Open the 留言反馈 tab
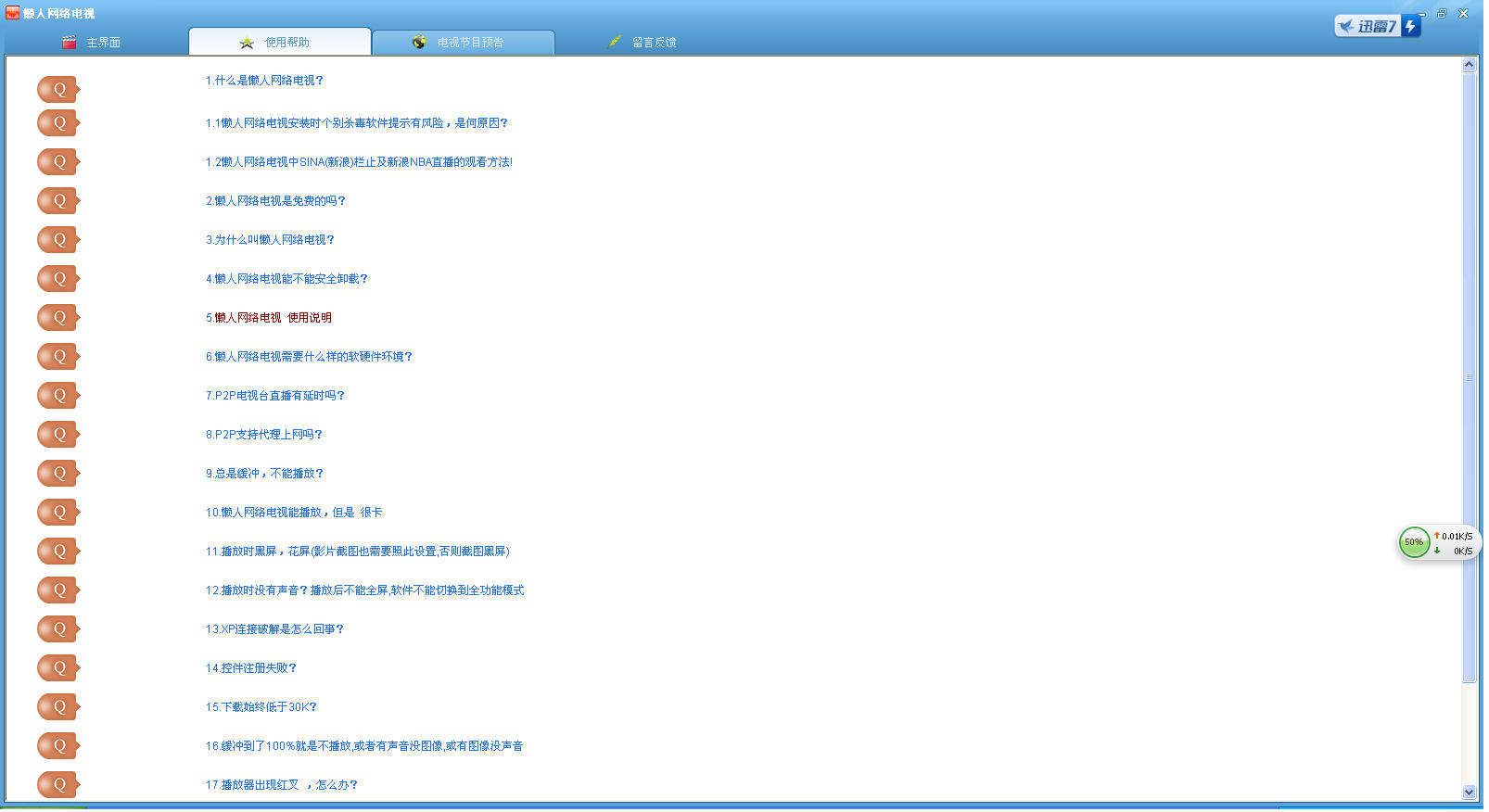The height and width of the screenshot is (812, 1489). [x=642, y=43]
